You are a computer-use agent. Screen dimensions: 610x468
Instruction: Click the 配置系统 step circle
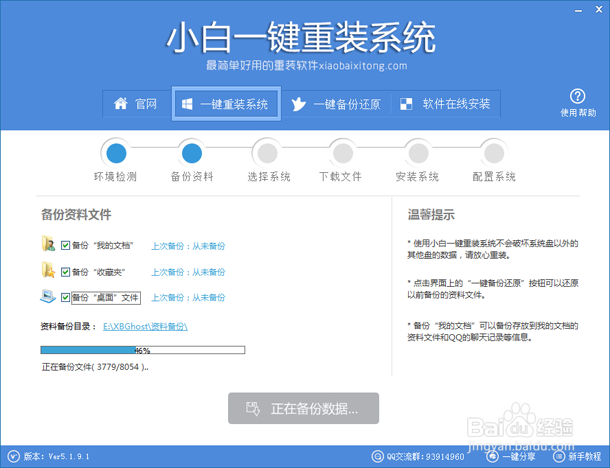tap(494, 153)
